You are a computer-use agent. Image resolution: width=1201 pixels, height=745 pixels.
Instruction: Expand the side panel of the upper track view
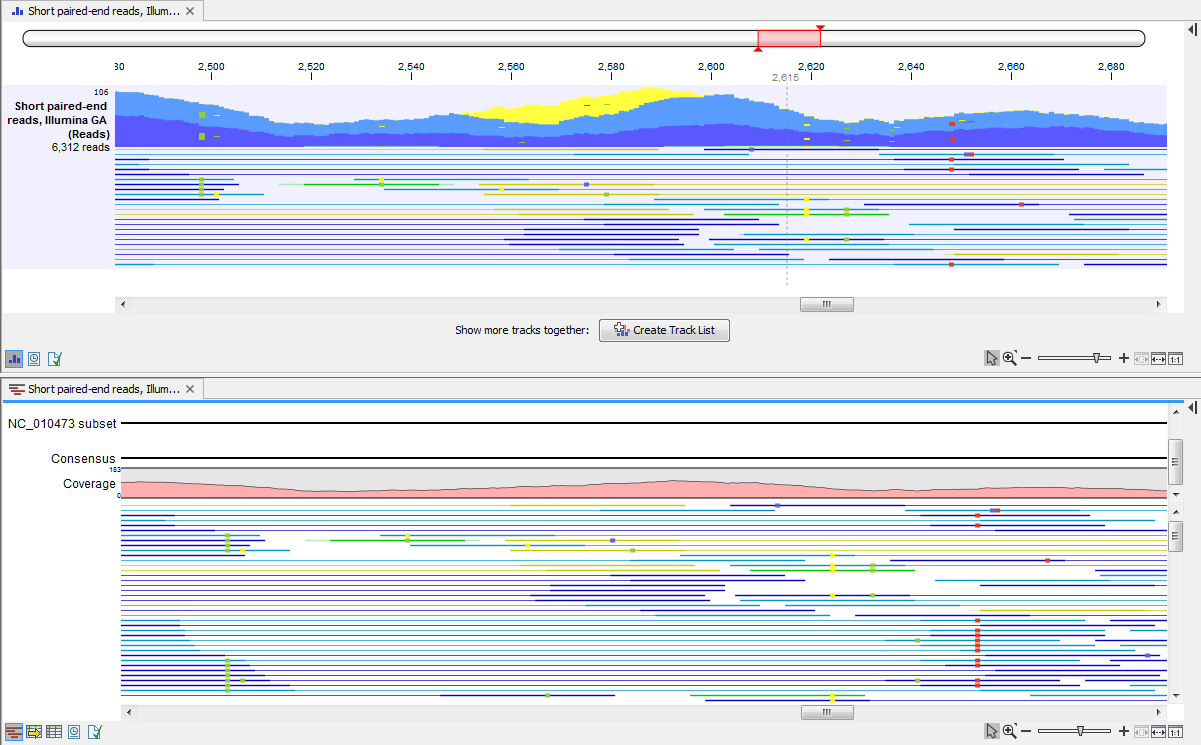1192,30
